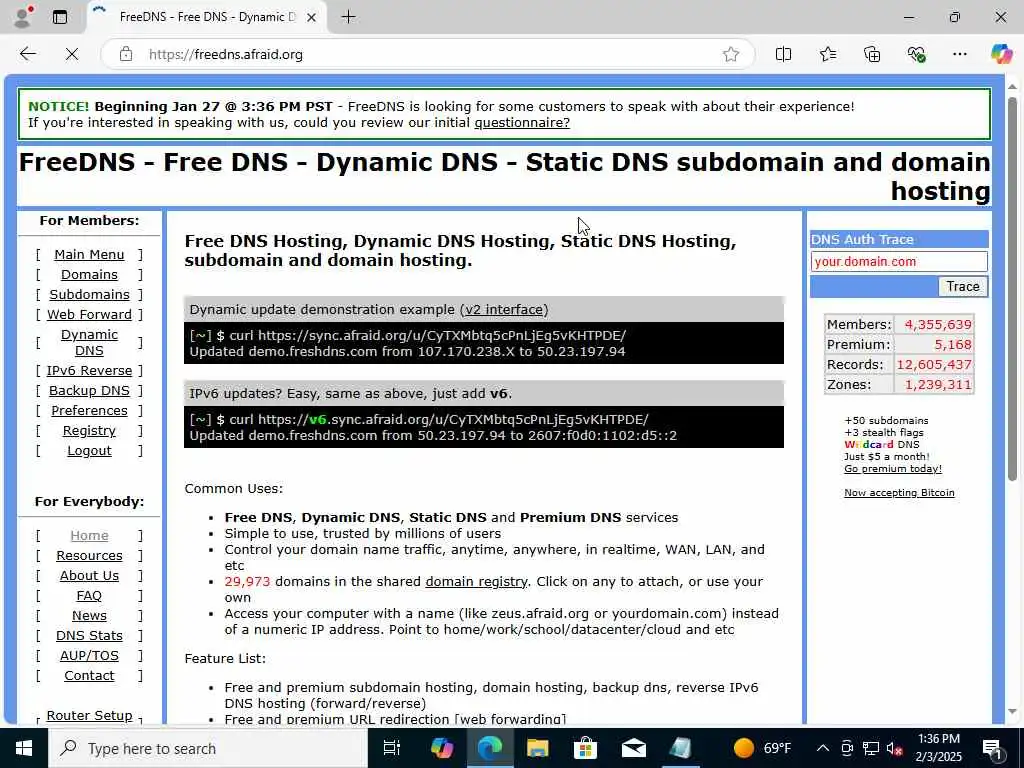1024x768 pixels.
Task: Open the weather widget showing 69°F
Action: [x=762, y=748]
